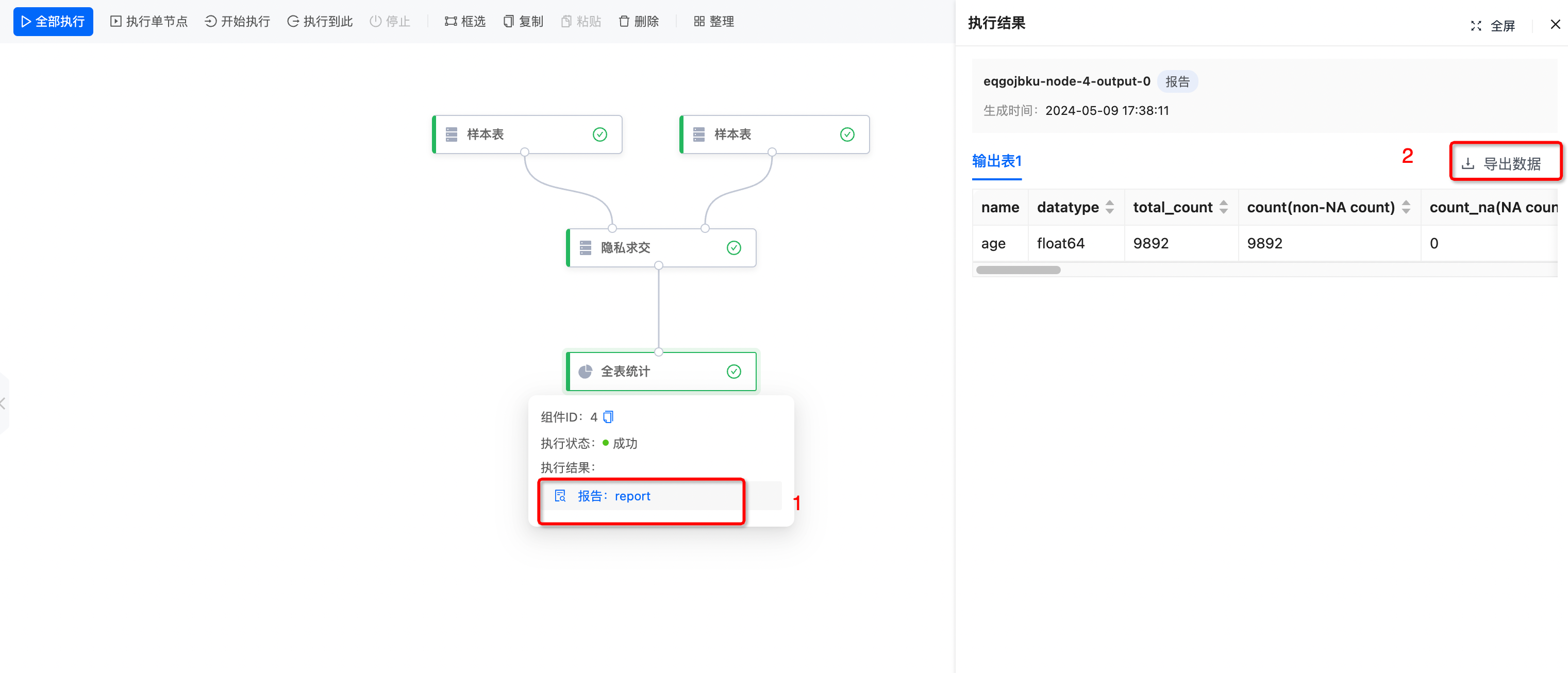Screen dimensions: 1568x673
Task: Sort by count(non-NA count) column
Action: [x=1406, y=208]
